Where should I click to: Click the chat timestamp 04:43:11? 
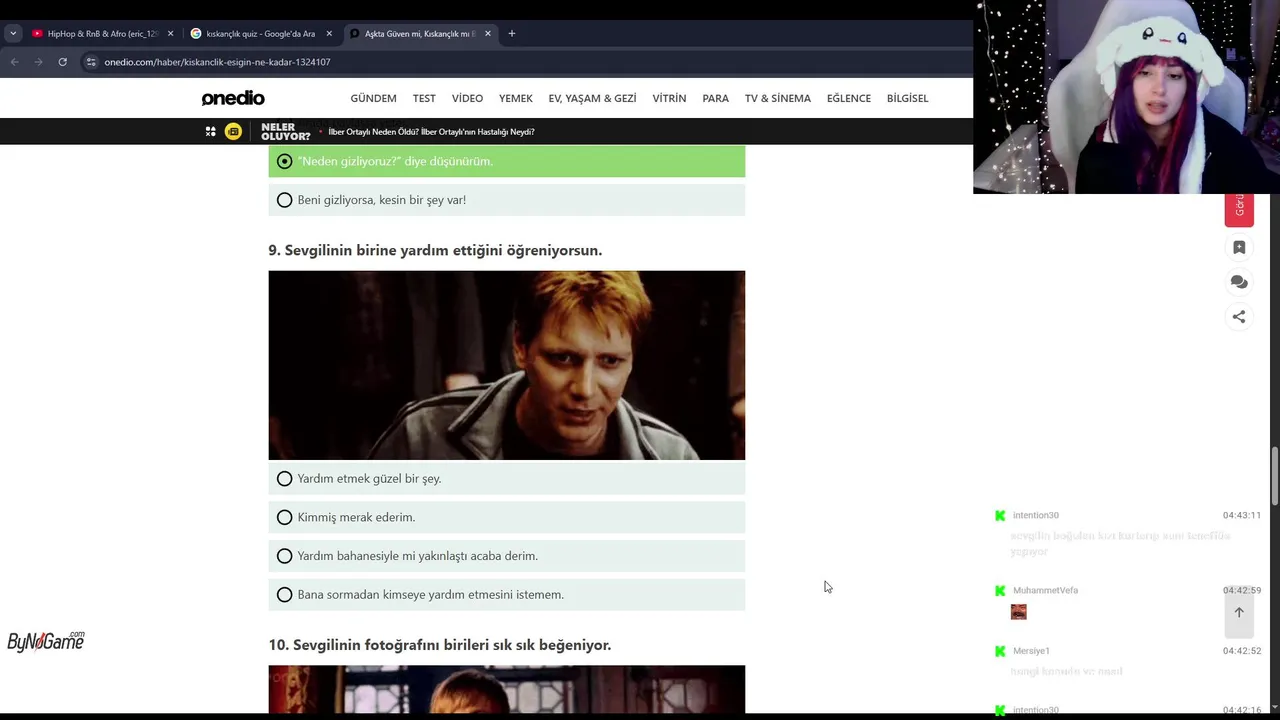pos(1241,516)
